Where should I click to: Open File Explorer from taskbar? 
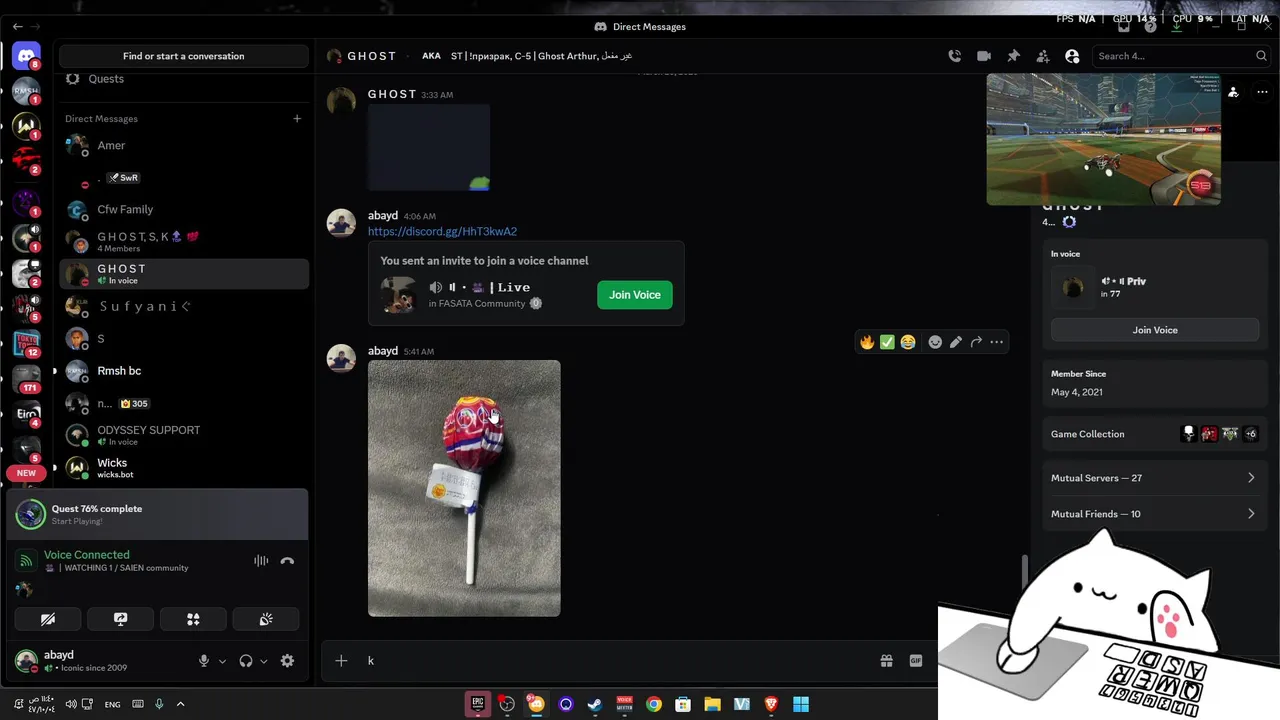[712, 704]
